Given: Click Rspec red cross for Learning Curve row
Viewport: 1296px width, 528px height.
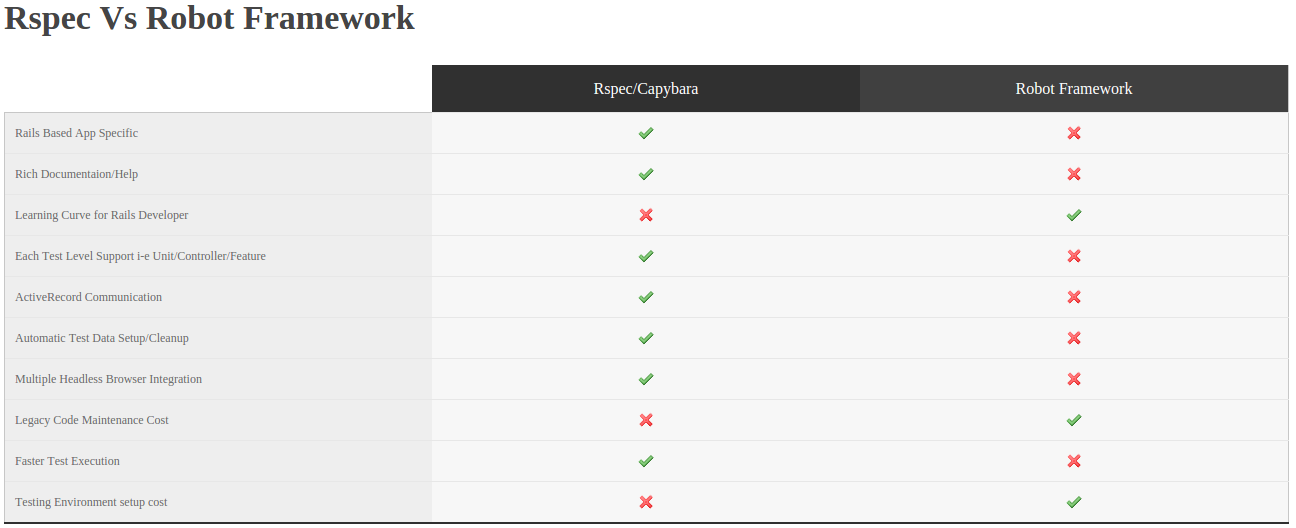Looking at the screenshot, I should point(646,215).
